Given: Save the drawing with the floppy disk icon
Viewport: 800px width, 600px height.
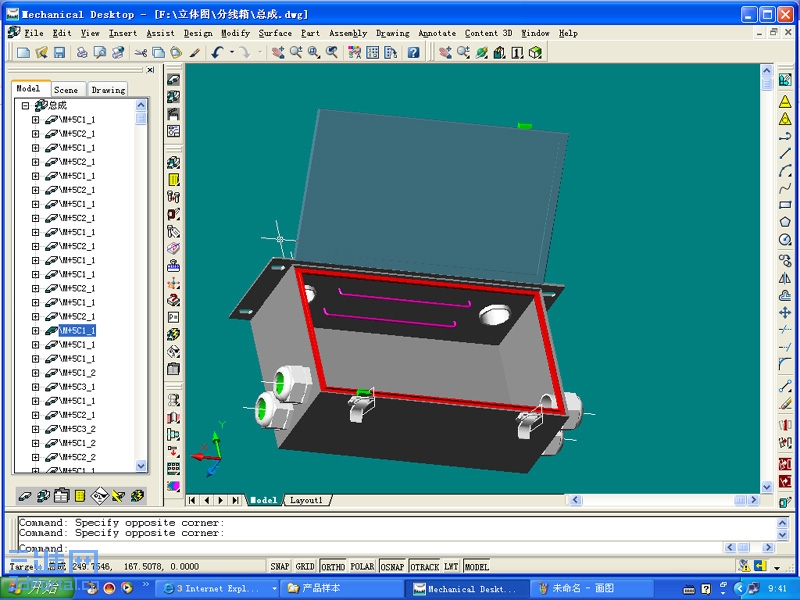Looking at the screenshot, I should (59, 52).
